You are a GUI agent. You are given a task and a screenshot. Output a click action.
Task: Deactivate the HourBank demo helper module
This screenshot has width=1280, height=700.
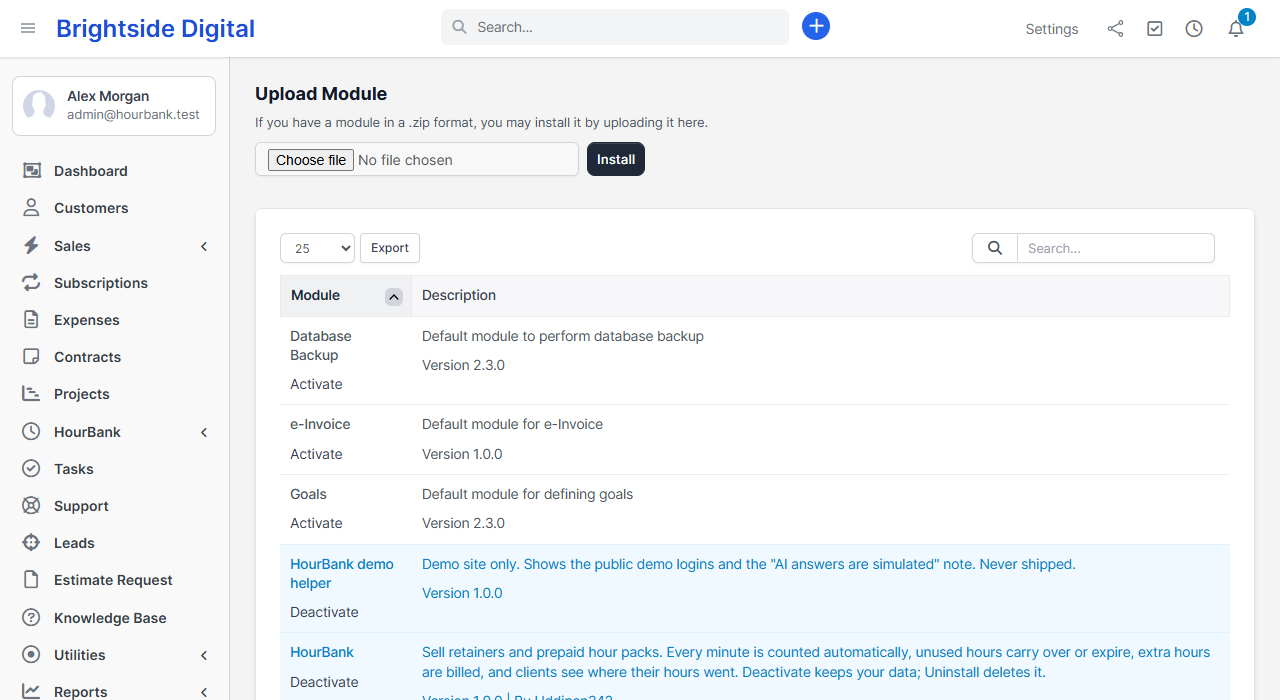(324, 612)
